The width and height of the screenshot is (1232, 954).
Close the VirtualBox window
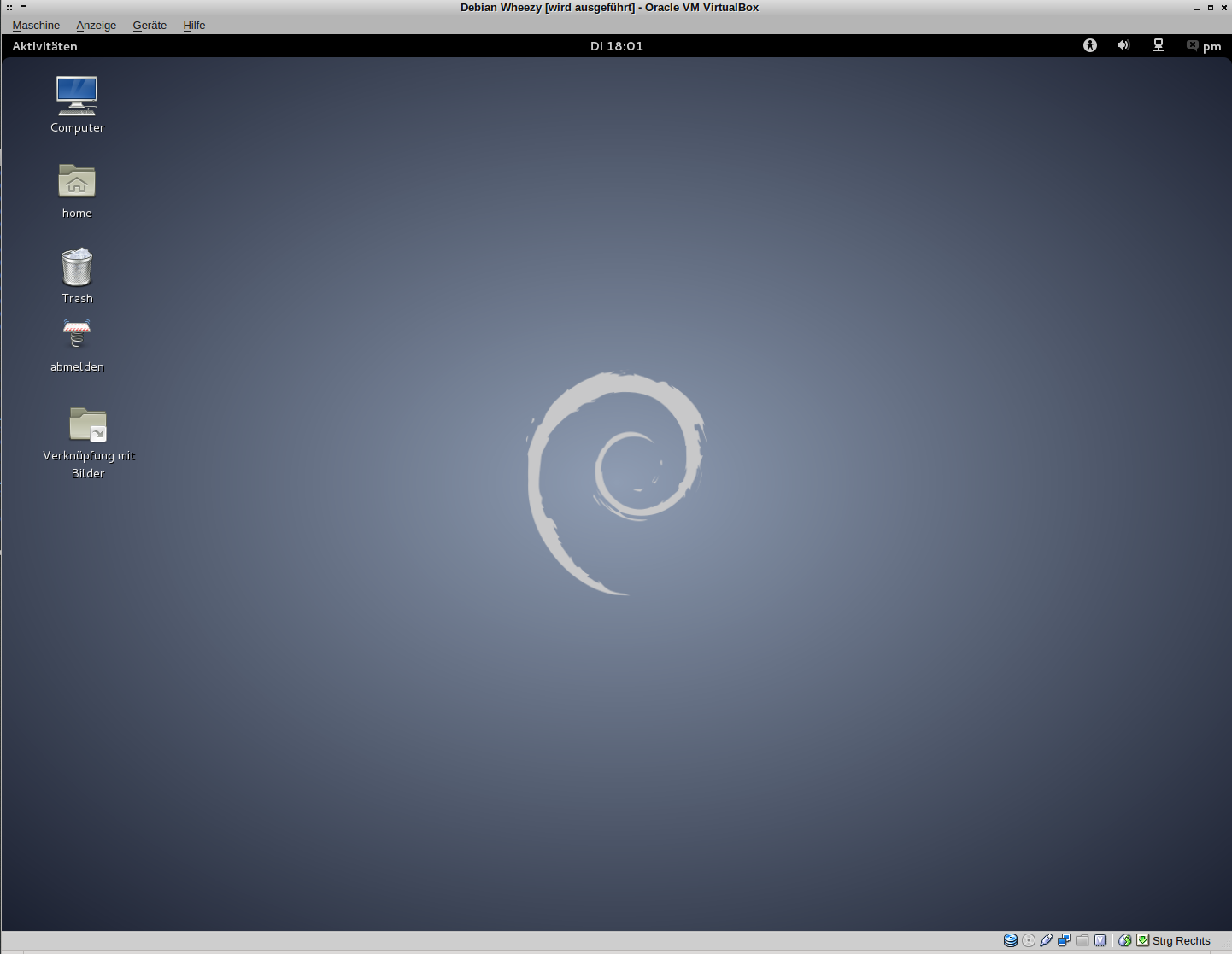[x=1224, y=8]
